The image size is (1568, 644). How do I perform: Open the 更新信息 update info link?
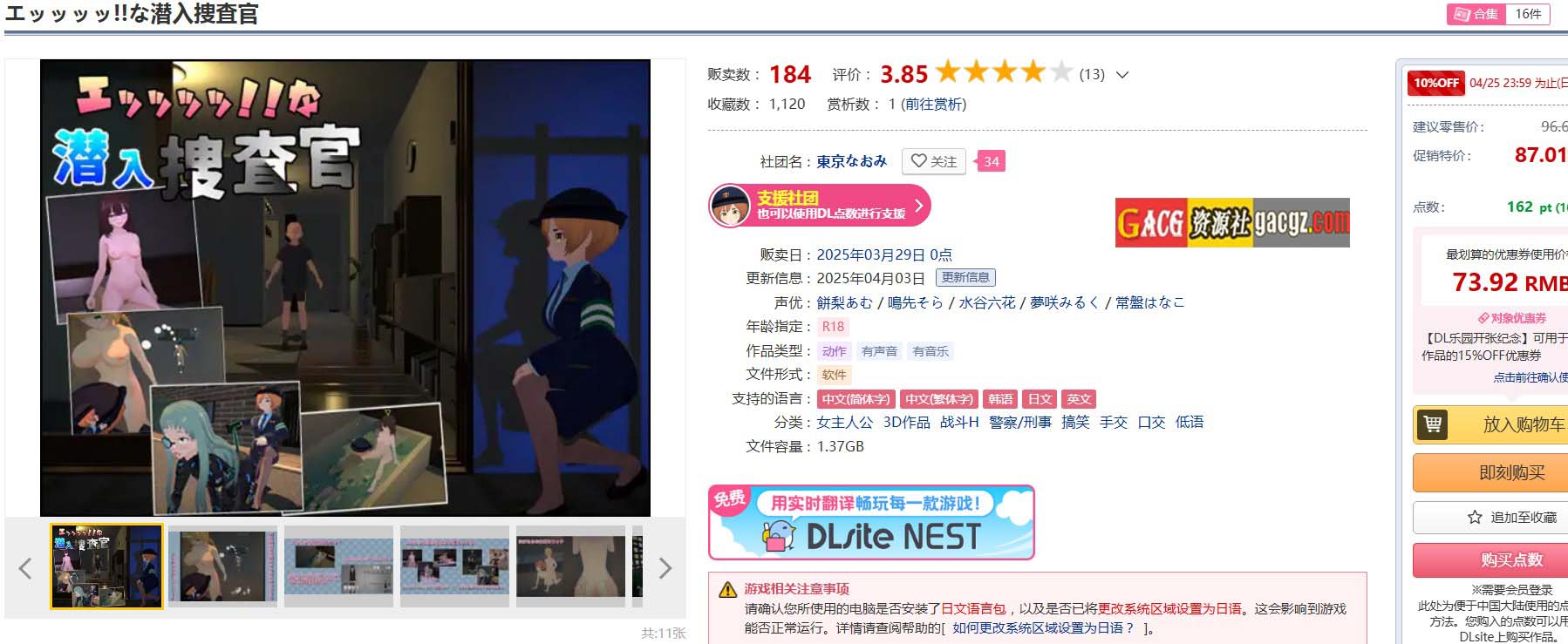[965, 278]
